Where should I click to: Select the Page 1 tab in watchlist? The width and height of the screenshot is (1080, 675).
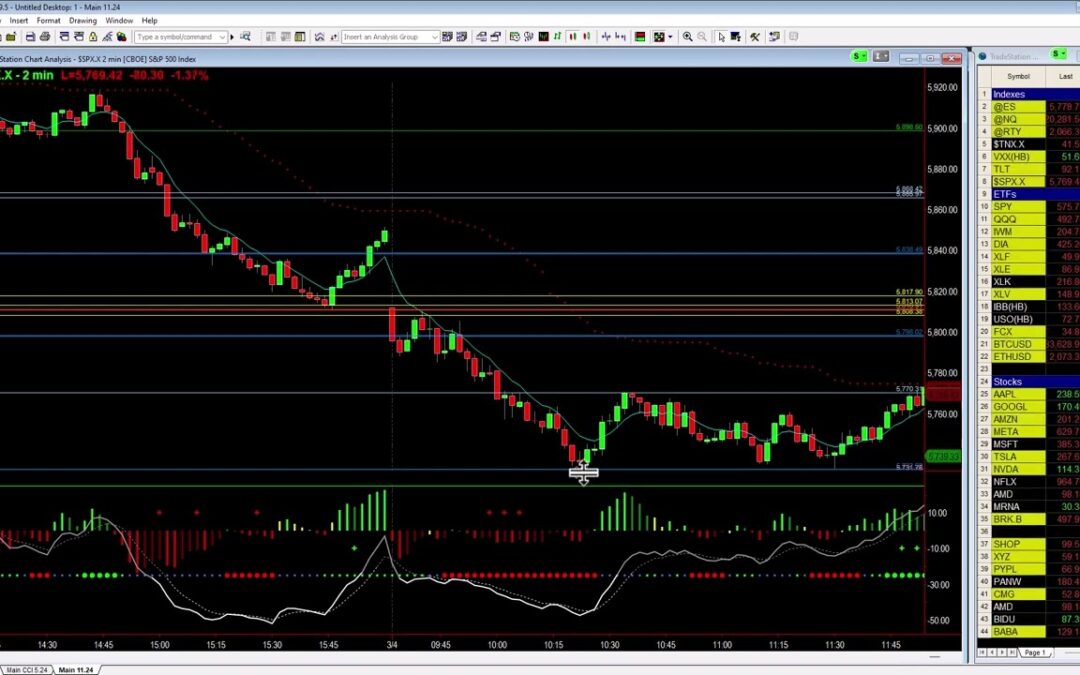[x=1034, y=652]
